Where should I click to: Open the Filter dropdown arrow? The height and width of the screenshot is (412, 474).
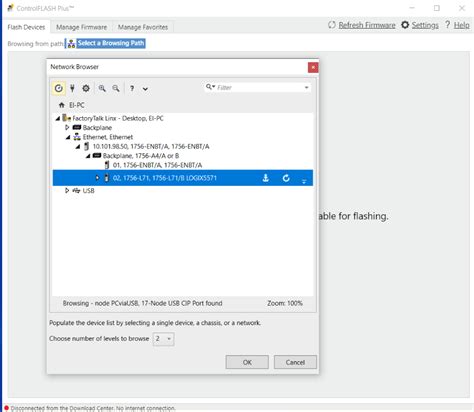[306, 88]
